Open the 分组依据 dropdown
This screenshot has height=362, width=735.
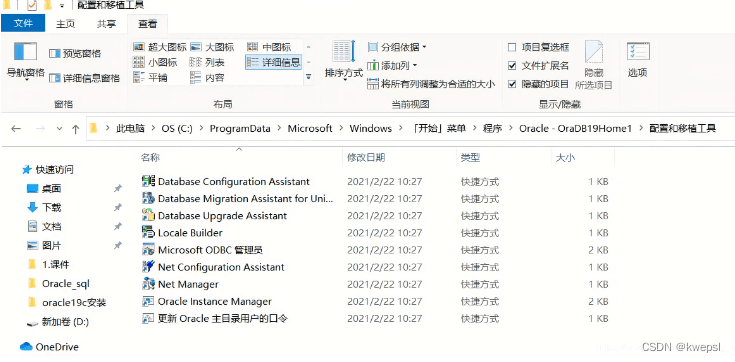point(398,47)
